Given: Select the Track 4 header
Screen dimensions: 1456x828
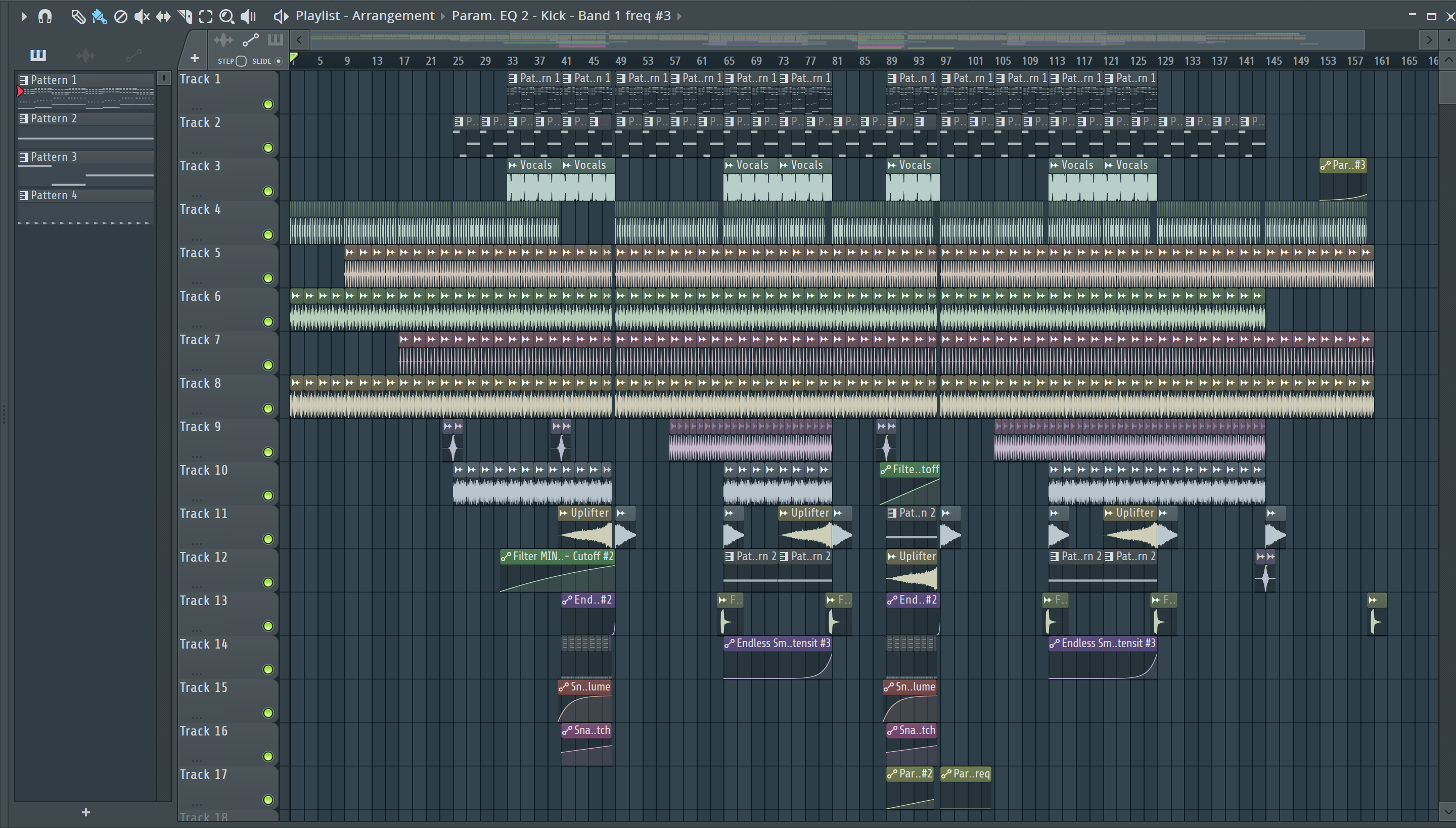Looking at the screenshot, I should coord(227,222).
